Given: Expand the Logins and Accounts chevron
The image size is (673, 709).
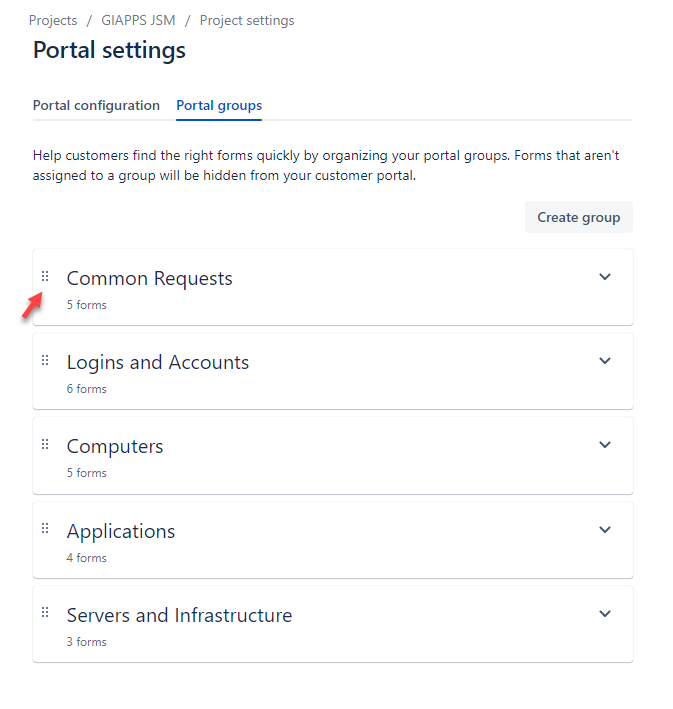Looking at the screenshot, I should tap(604, 361).
